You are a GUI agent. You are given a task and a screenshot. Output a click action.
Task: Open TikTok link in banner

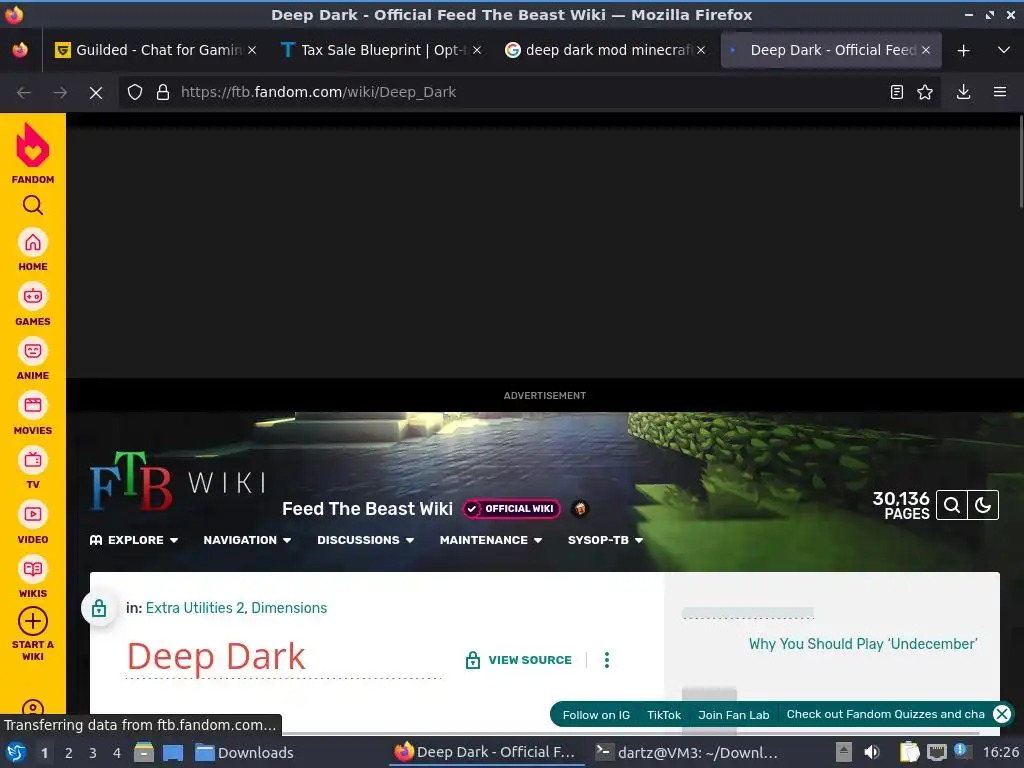point(664,714)
